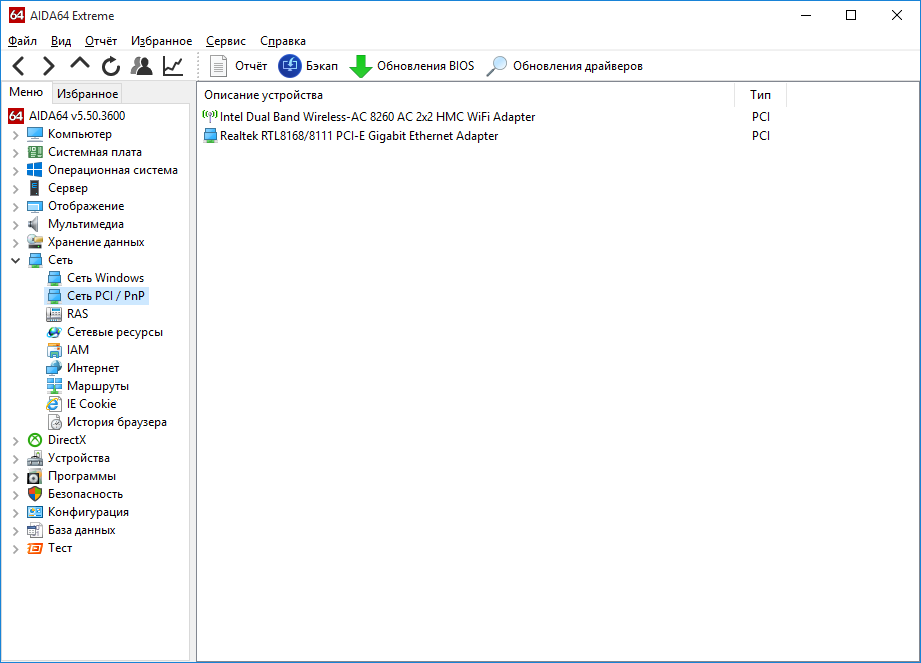Click the Программы icon
The width and height of the screenshot is (921, 663).
pos(35,476)
